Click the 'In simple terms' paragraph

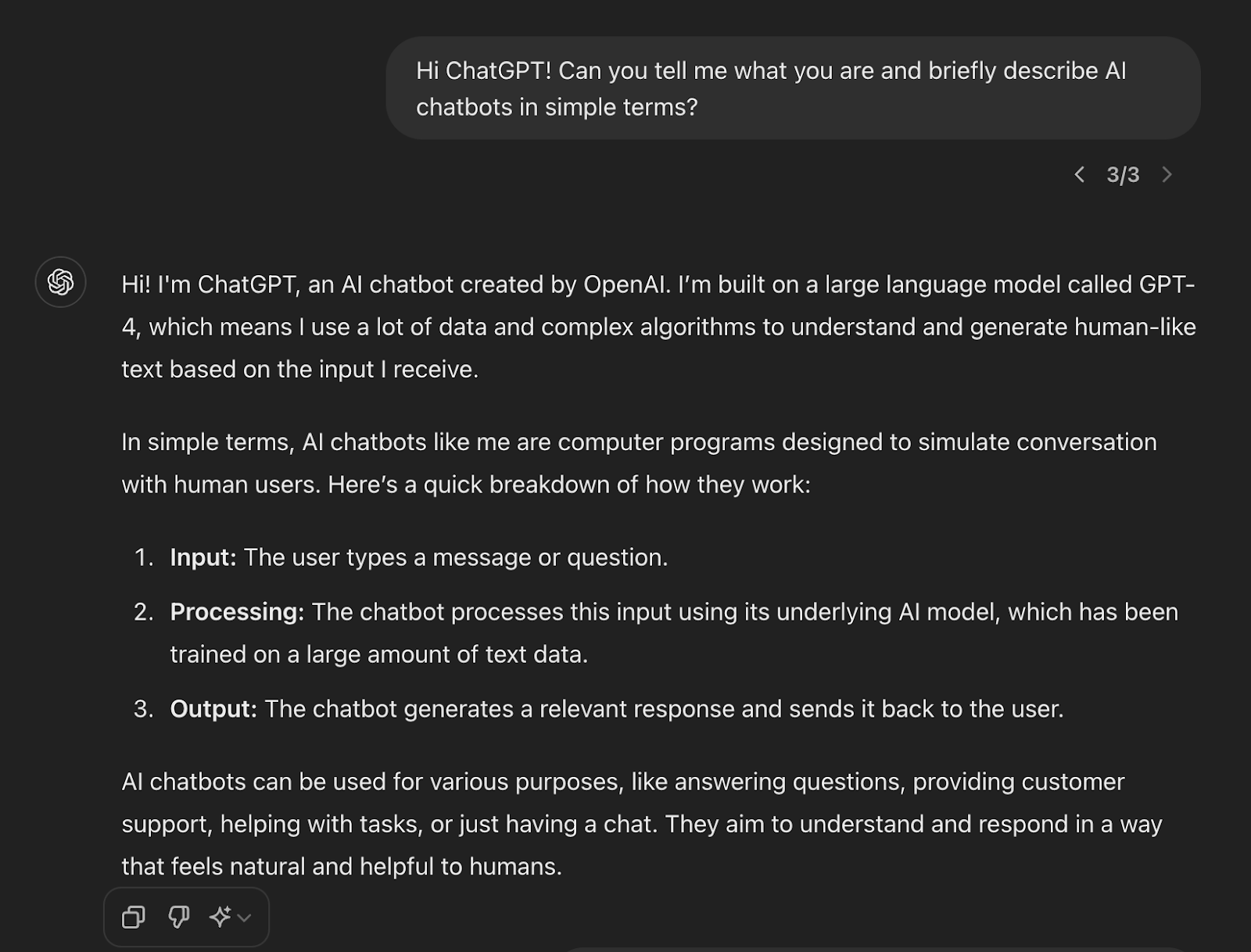[x=639, y=463]
